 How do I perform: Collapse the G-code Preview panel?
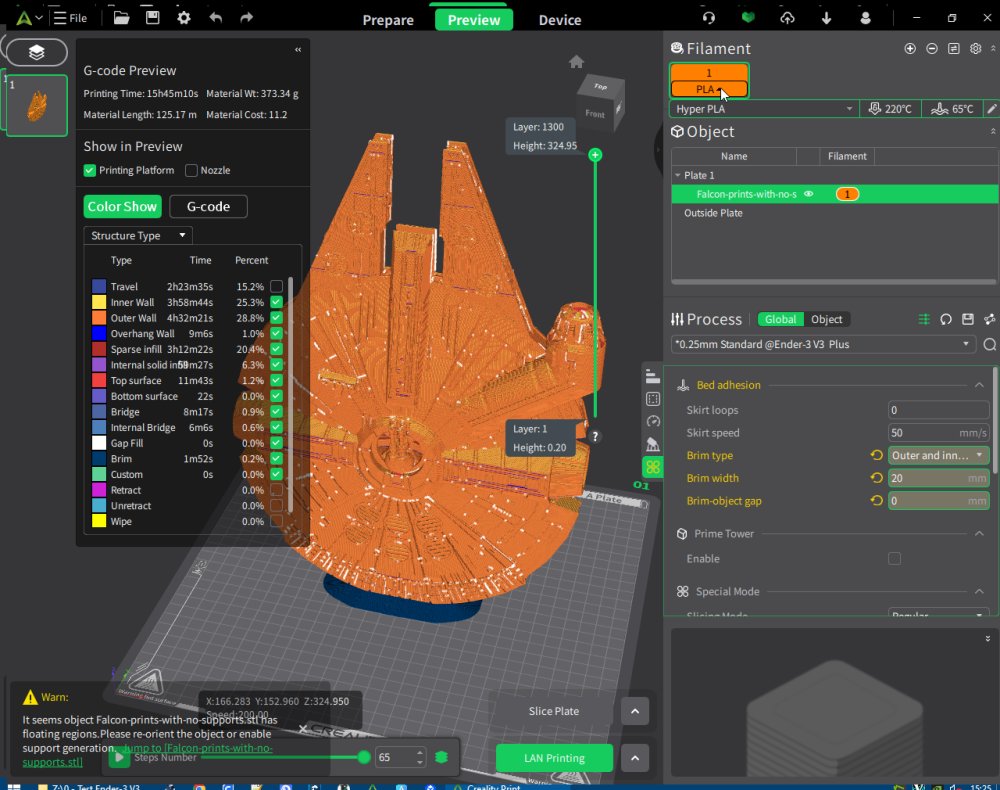pyautogui.click(x=298, y=50)
